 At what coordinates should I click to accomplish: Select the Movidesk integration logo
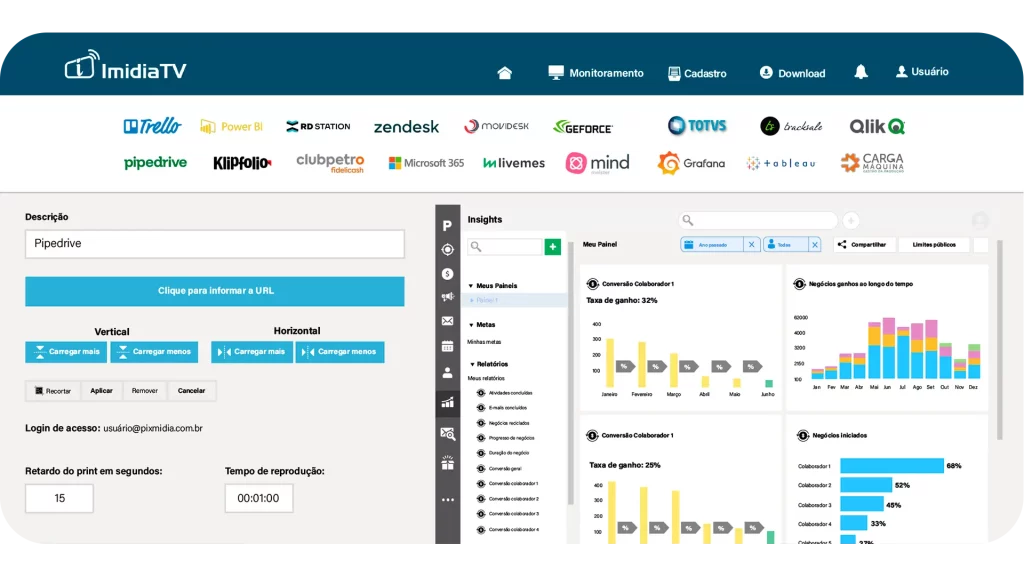496,126
